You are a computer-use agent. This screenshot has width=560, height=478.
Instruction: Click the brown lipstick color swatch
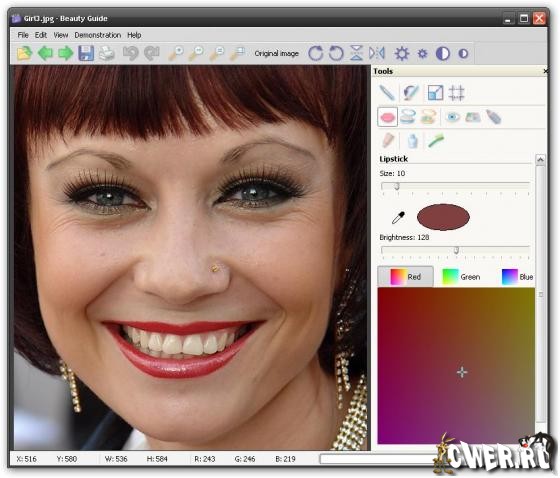[443, 217]
